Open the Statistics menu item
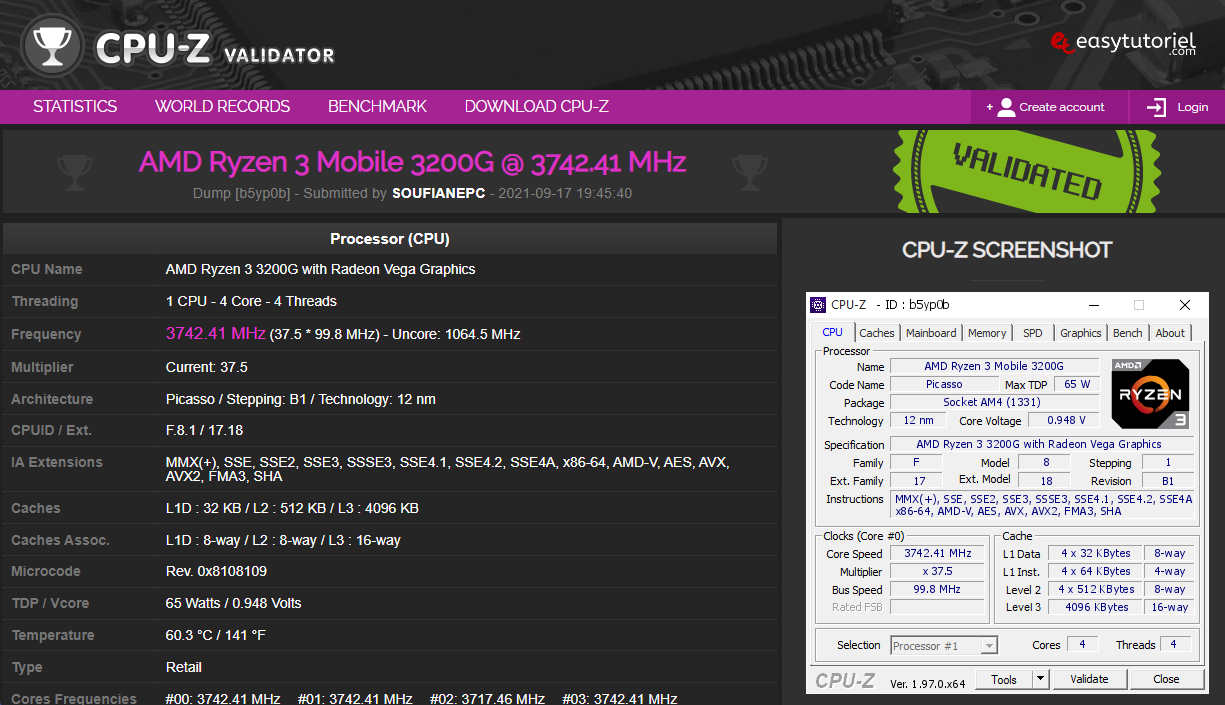This screenshot has width=1225, height=705. pyautogui.click(x=75, y=107)
